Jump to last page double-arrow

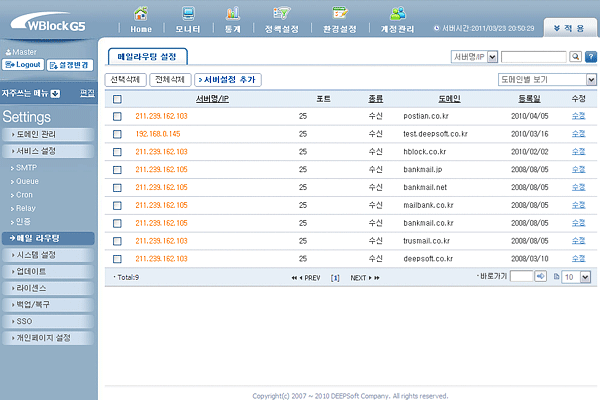coord(377,278)
